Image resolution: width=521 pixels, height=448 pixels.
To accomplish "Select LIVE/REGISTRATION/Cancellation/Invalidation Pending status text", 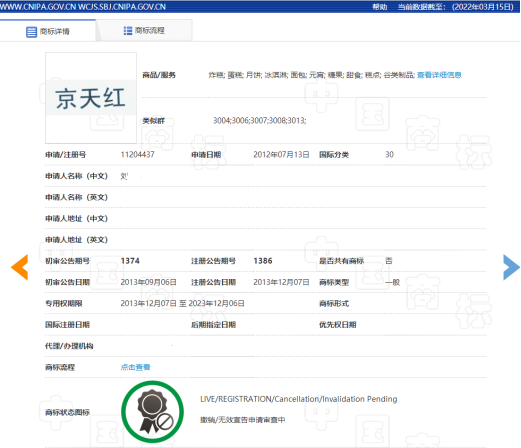I will 299,399.
